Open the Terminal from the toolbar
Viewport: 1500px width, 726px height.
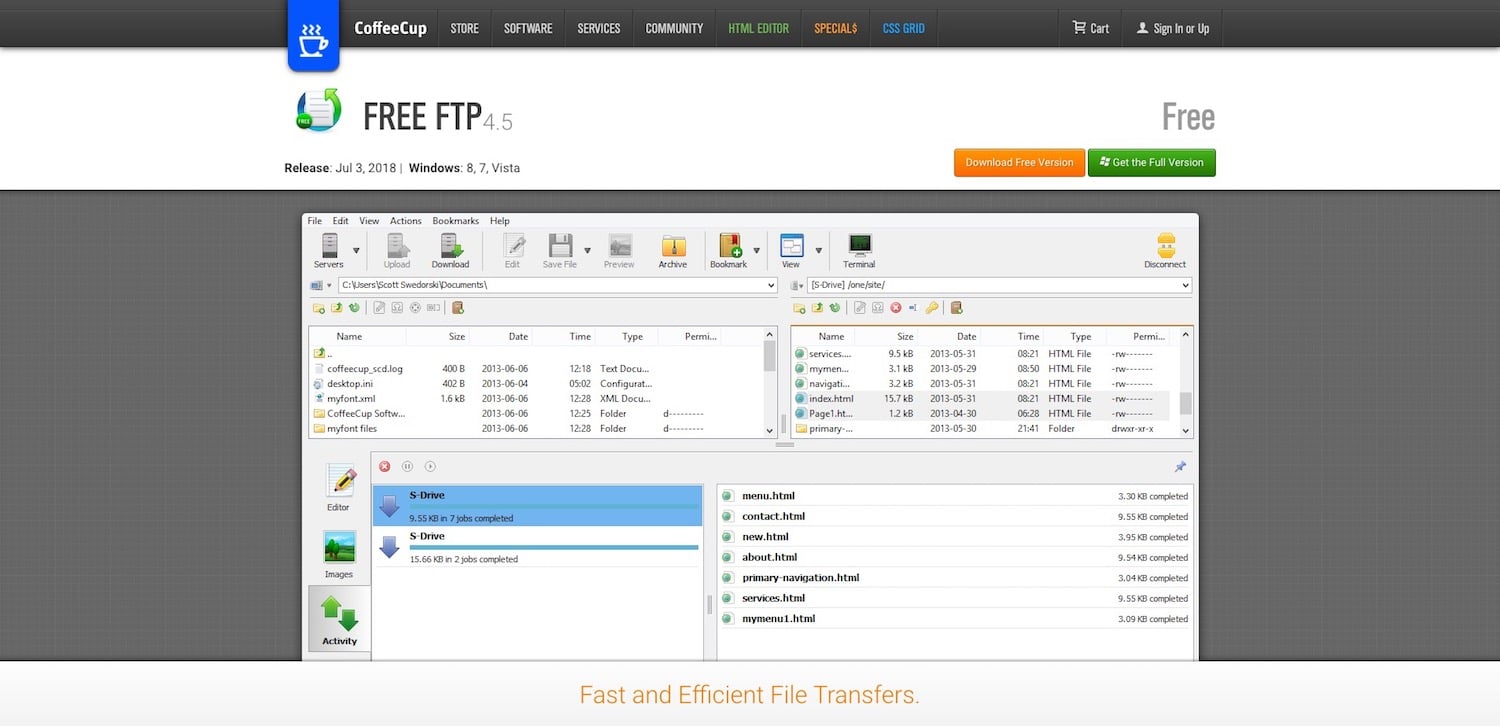click(858, 249)
